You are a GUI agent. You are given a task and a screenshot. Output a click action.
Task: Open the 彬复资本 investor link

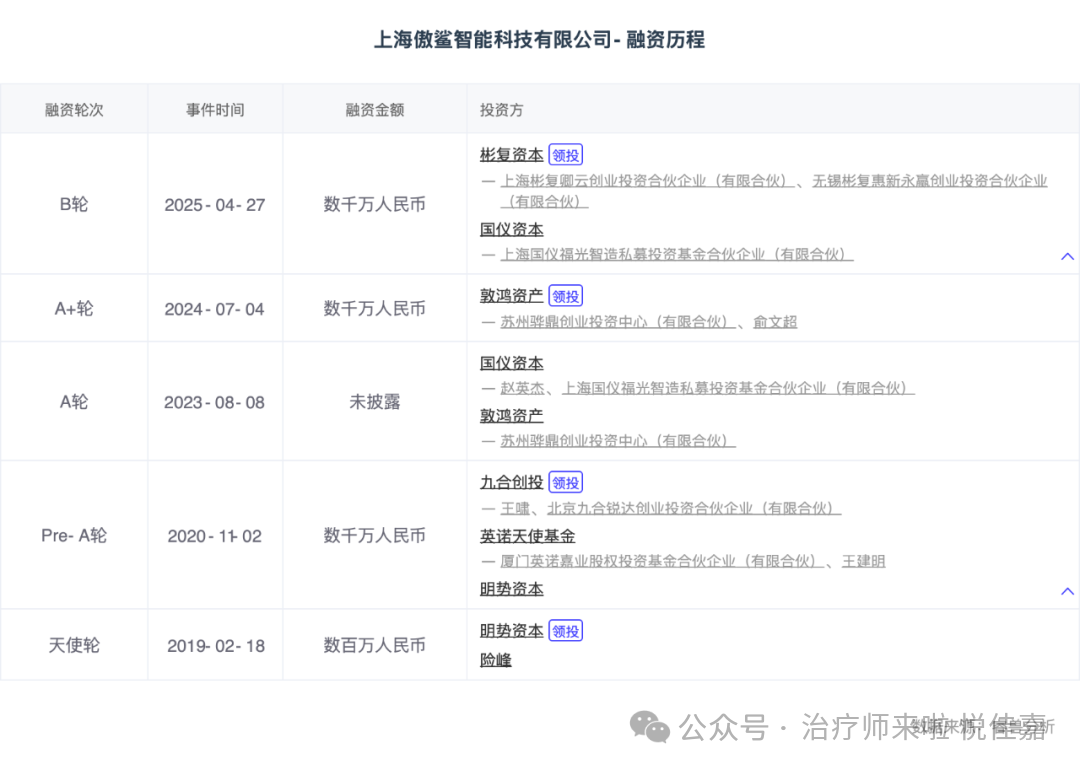point(511,154)
